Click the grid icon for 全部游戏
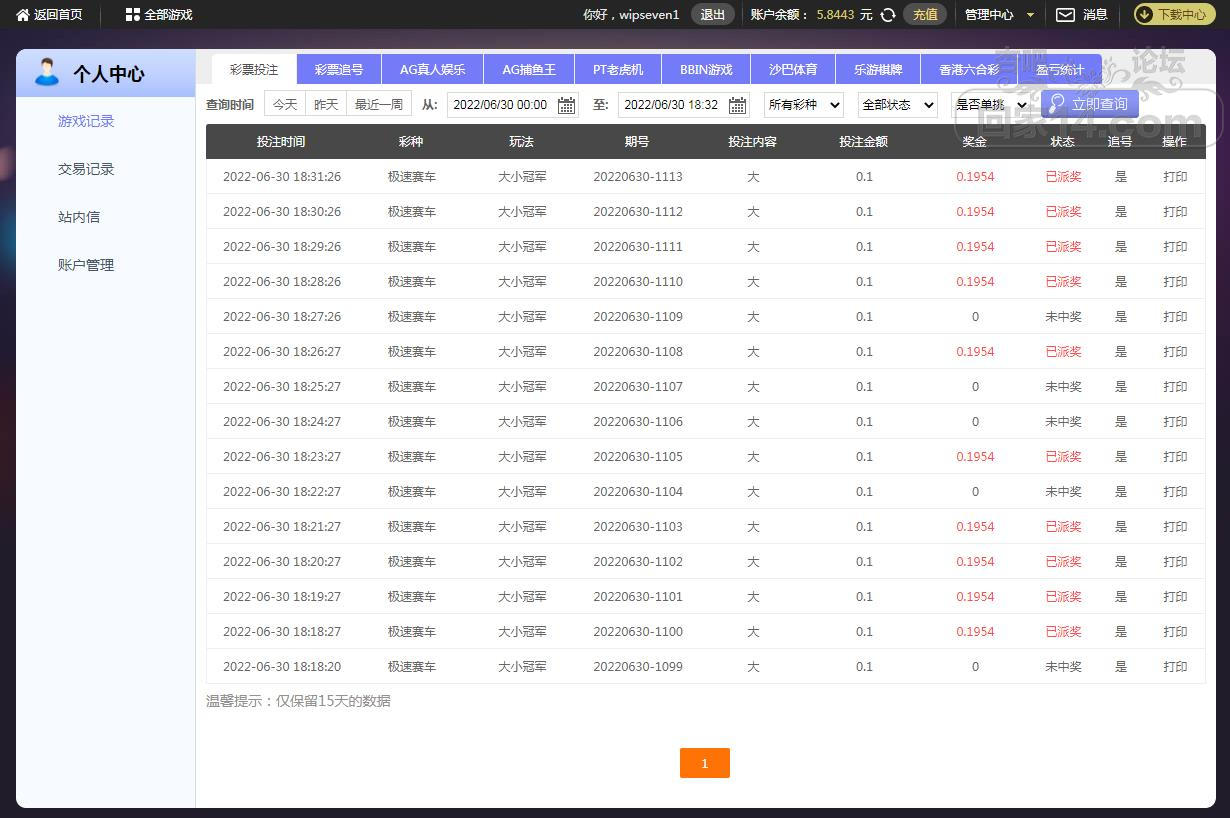The height and width of the screenshot is (818, 1230). [132, 15]
